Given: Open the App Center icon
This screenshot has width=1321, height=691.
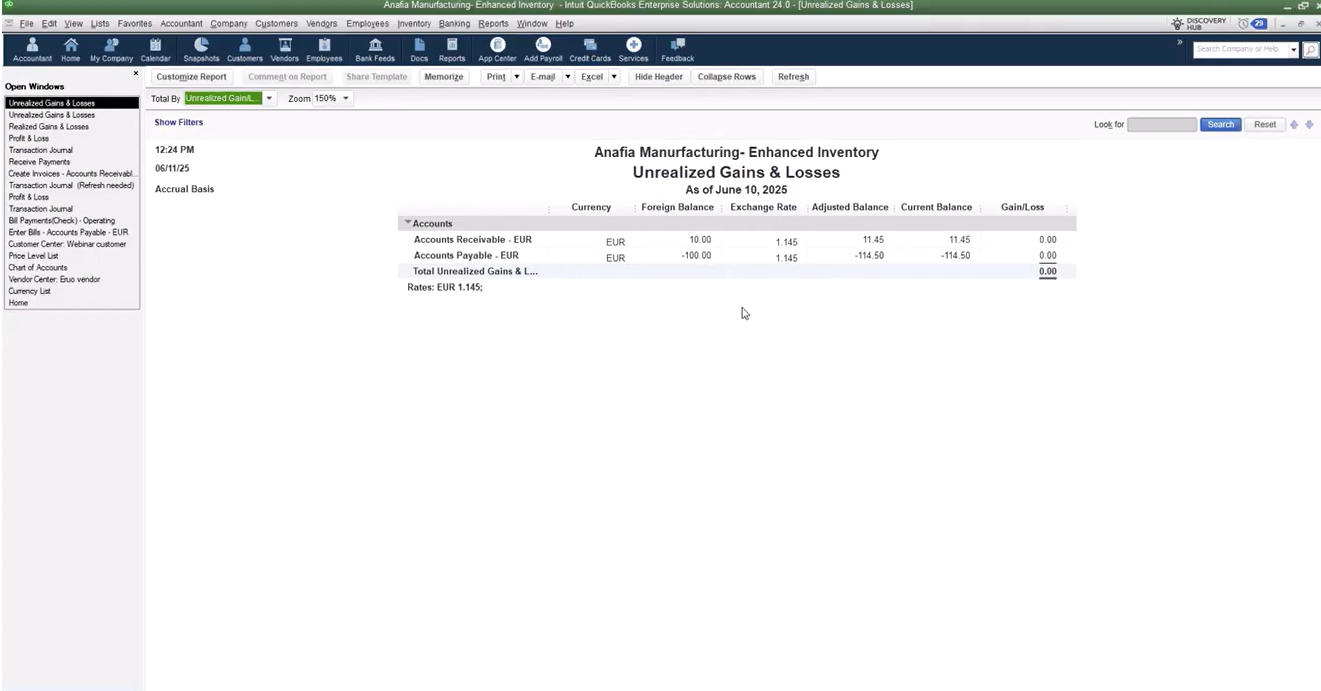Looking at the screenshot, I should click(x=497, y=49).
